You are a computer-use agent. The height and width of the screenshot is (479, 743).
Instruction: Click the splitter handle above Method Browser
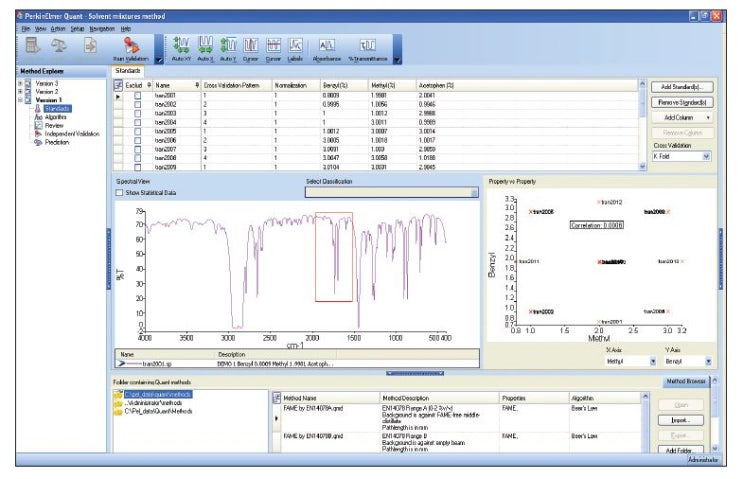[415, 373]
